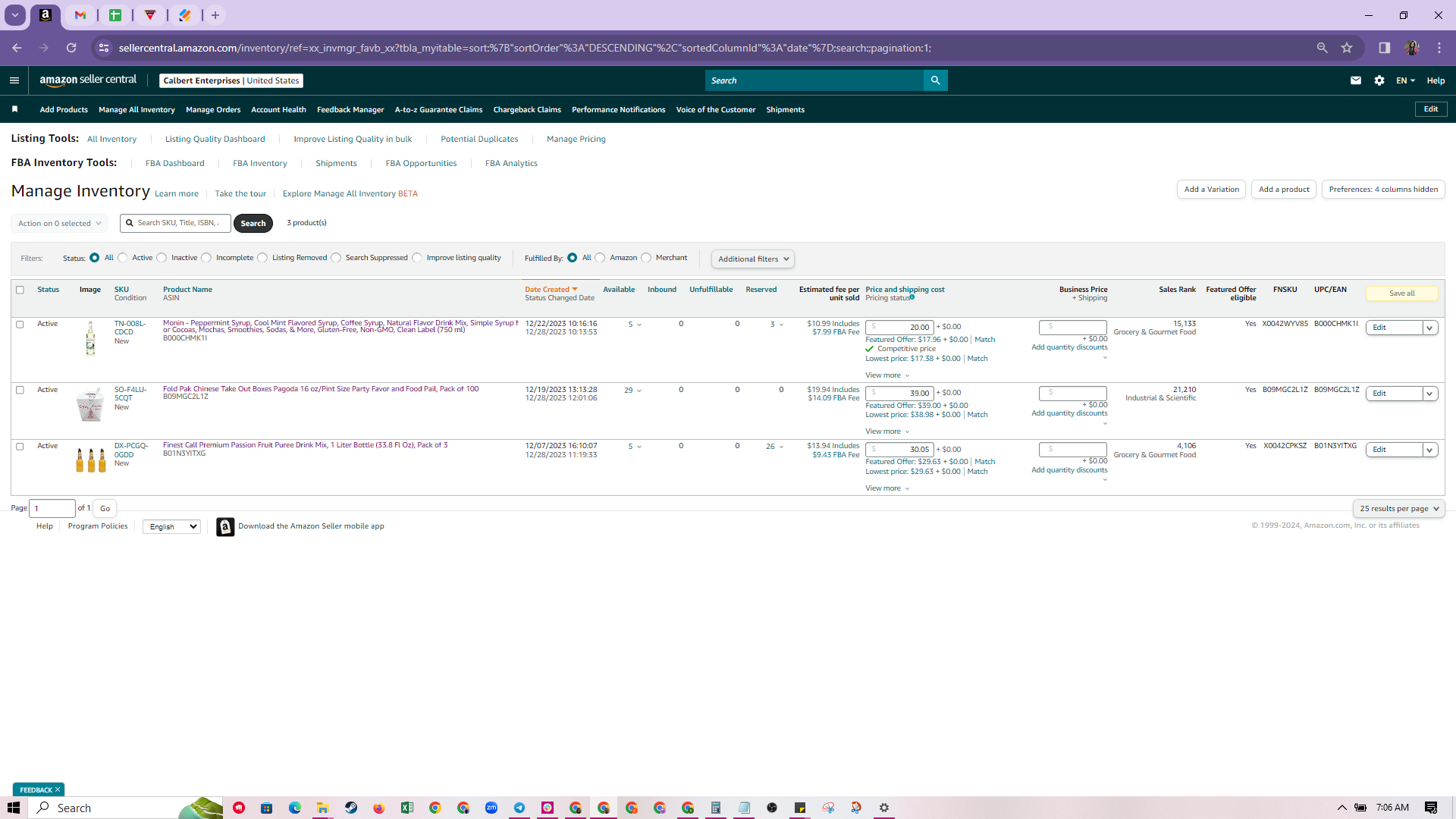
Task: Click the price field showing 39.00
Action: (899, 393)
